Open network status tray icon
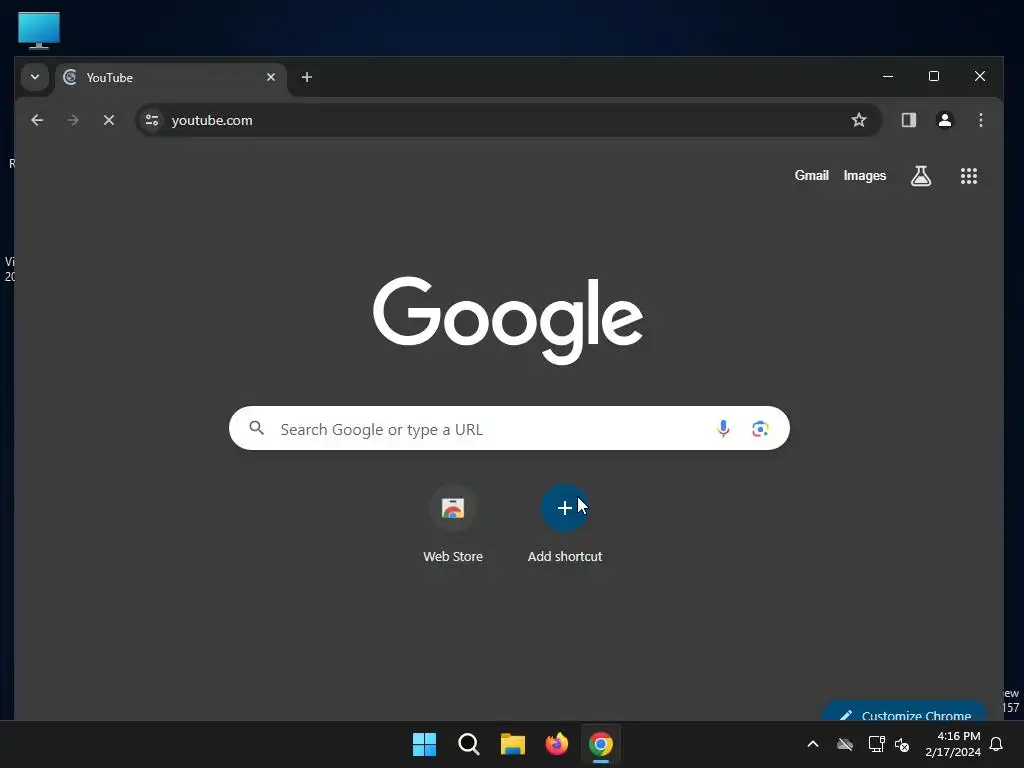1024x768 pixels. [x=876, y=744]
